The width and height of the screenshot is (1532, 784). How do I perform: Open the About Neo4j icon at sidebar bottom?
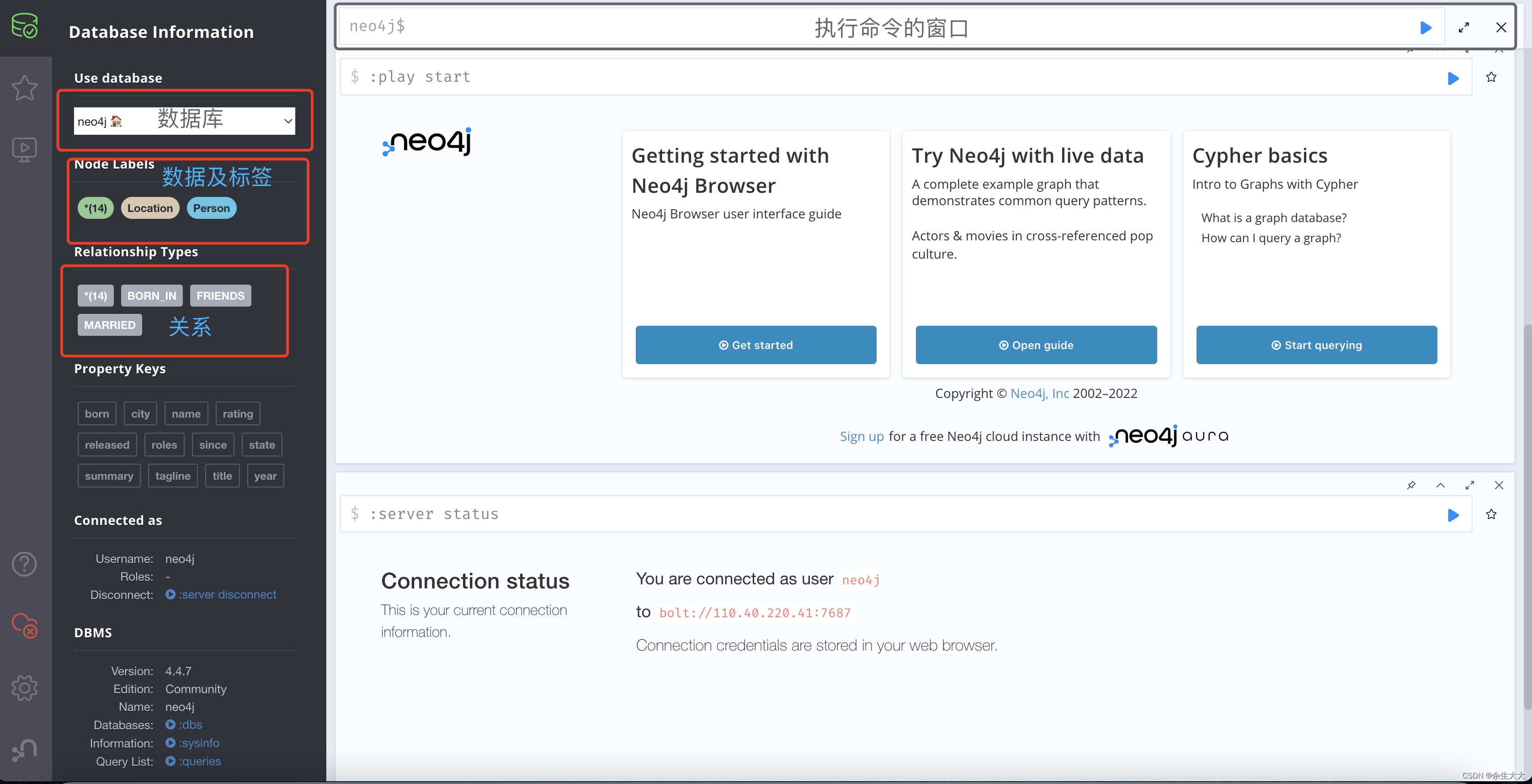coord(24,750)
